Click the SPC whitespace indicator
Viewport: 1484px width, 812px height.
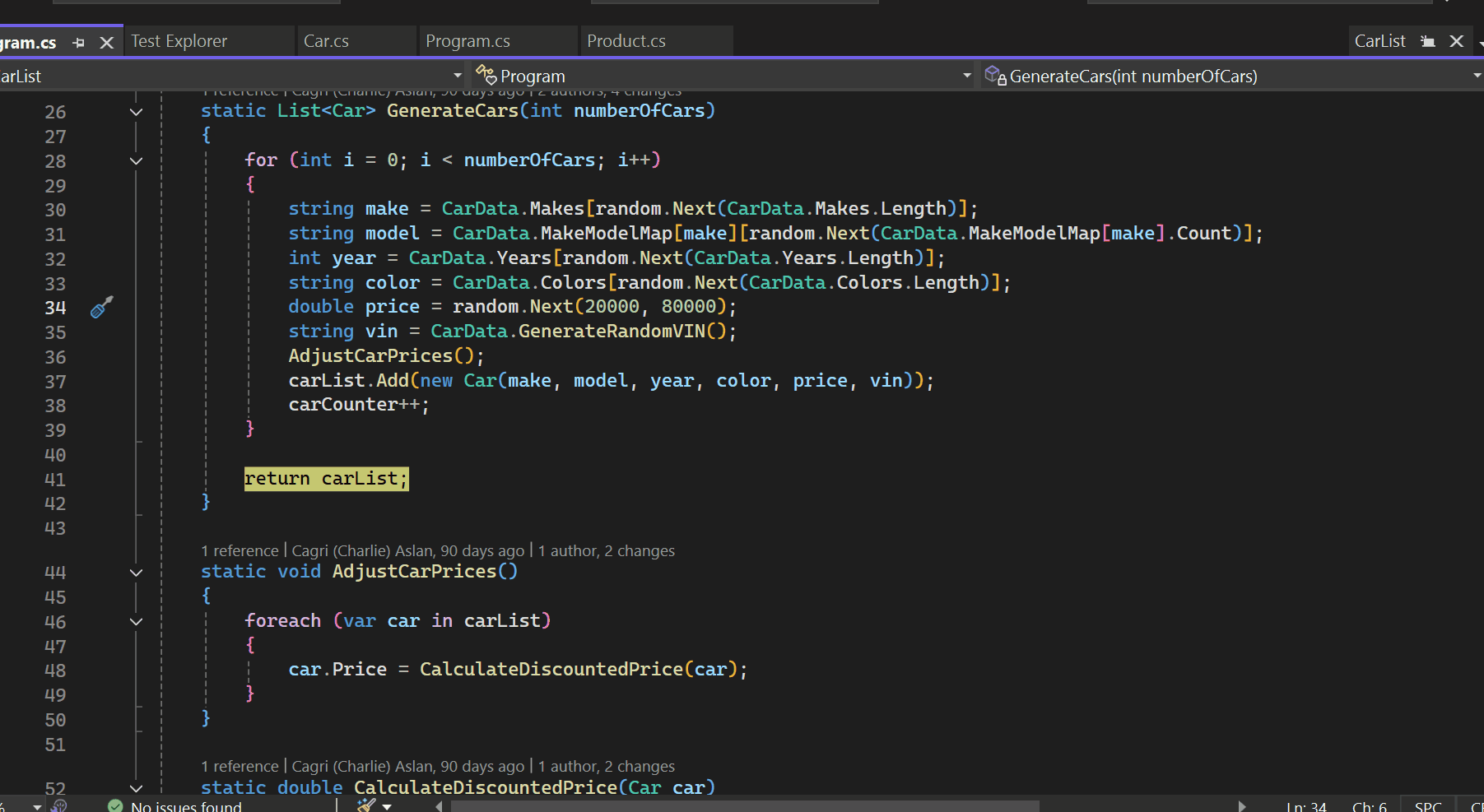click(x=1428, y=807)
